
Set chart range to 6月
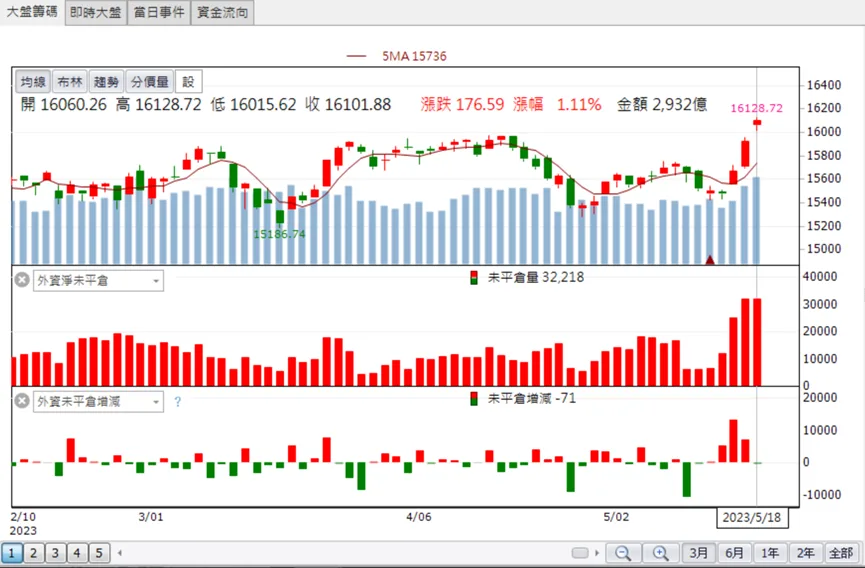coord(734,553)
